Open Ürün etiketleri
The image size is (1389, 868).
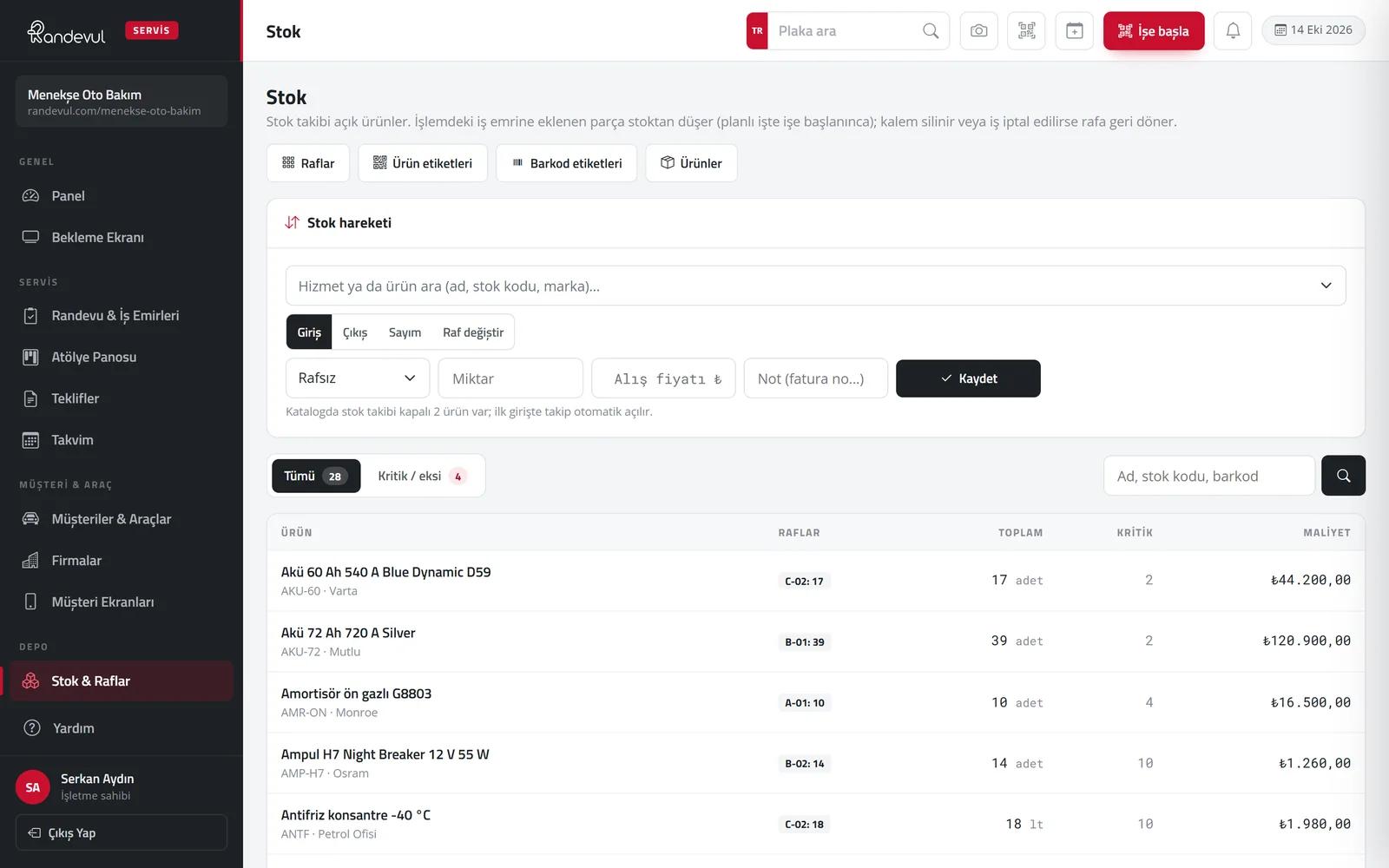point(423,163)
